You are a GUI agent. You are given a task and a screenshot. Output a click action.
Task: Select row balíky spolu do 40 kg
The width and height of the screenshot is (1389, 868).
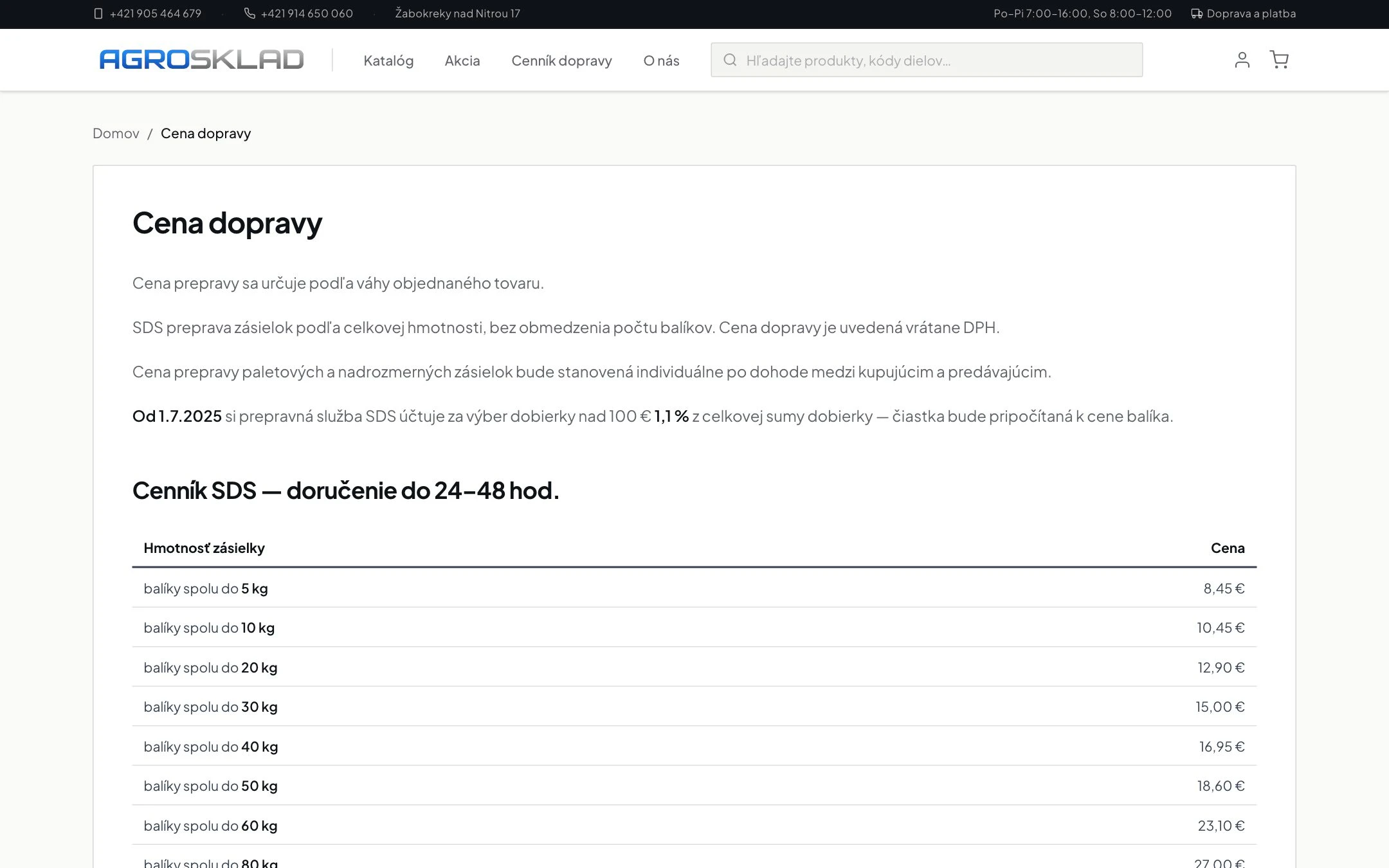point(694,746)
